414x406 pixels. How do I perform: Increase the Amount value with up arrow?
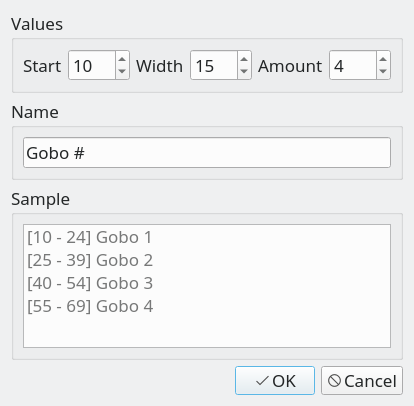(x=383, y=58)
